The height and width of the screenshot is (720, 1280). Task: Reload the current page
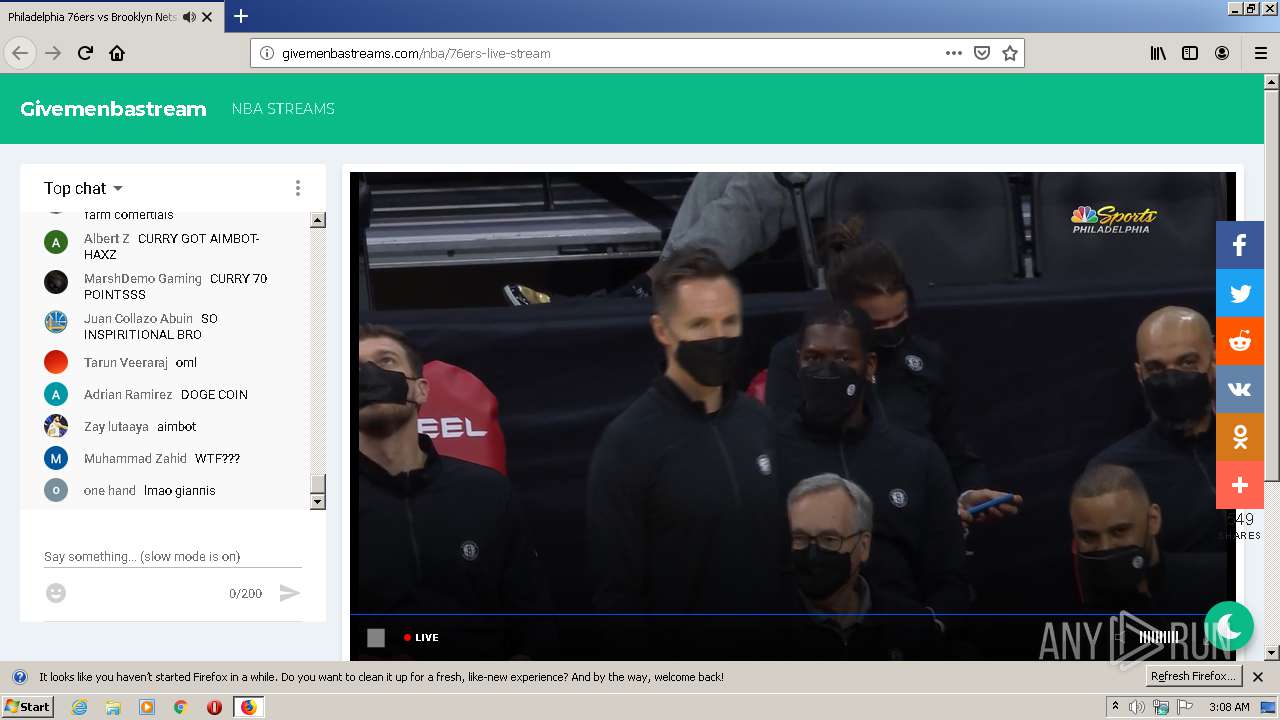point(85,53)
